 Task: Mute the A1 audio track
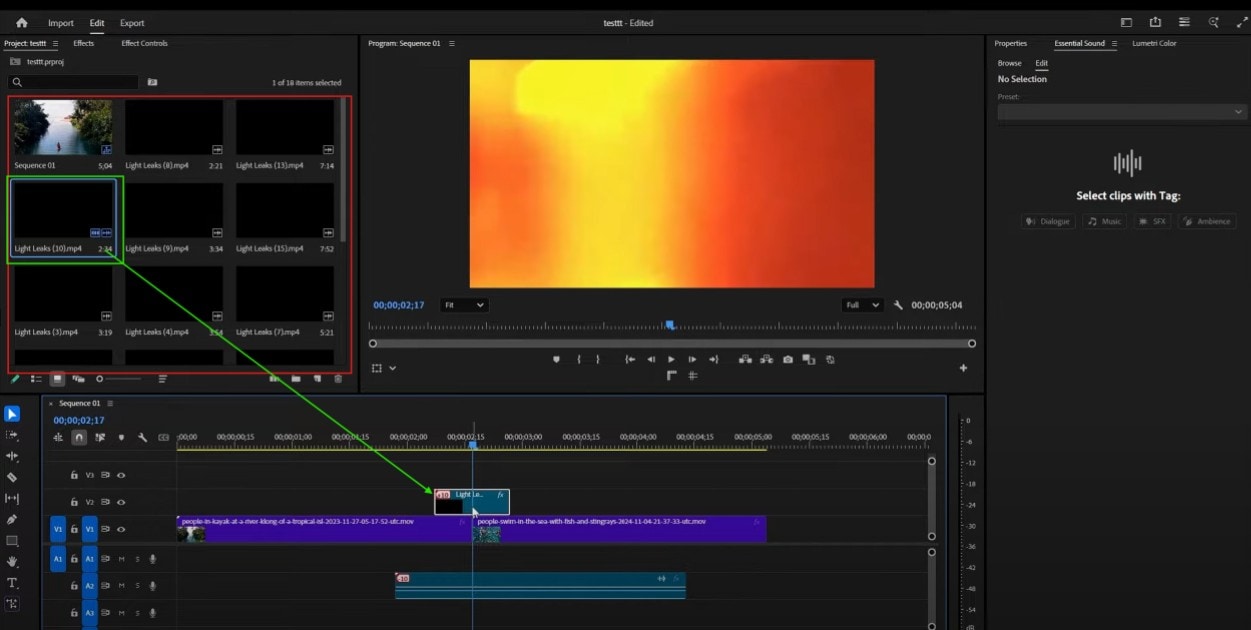pos(121,559)
